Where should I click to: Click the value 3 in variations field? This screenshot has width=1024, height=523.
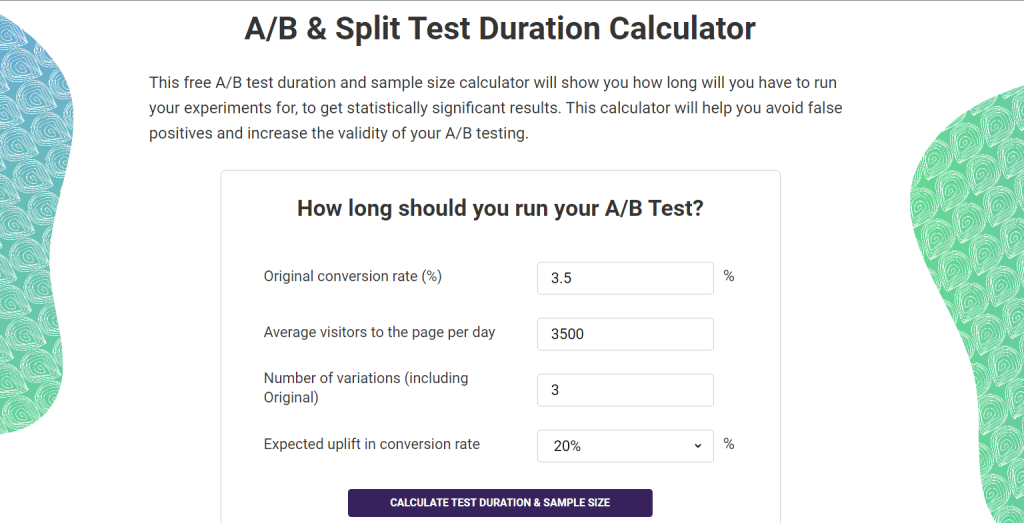(555, 390)
